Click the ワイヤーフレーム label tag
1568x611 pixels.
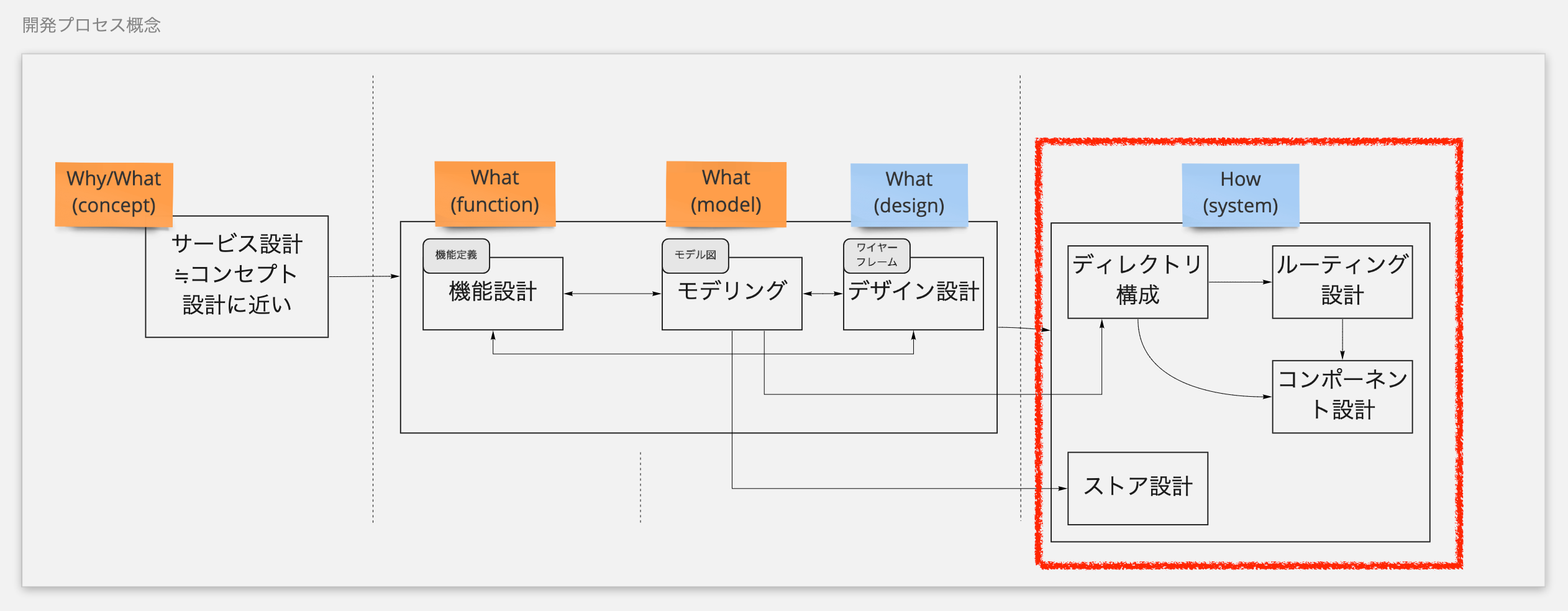(x=877, y=255)
